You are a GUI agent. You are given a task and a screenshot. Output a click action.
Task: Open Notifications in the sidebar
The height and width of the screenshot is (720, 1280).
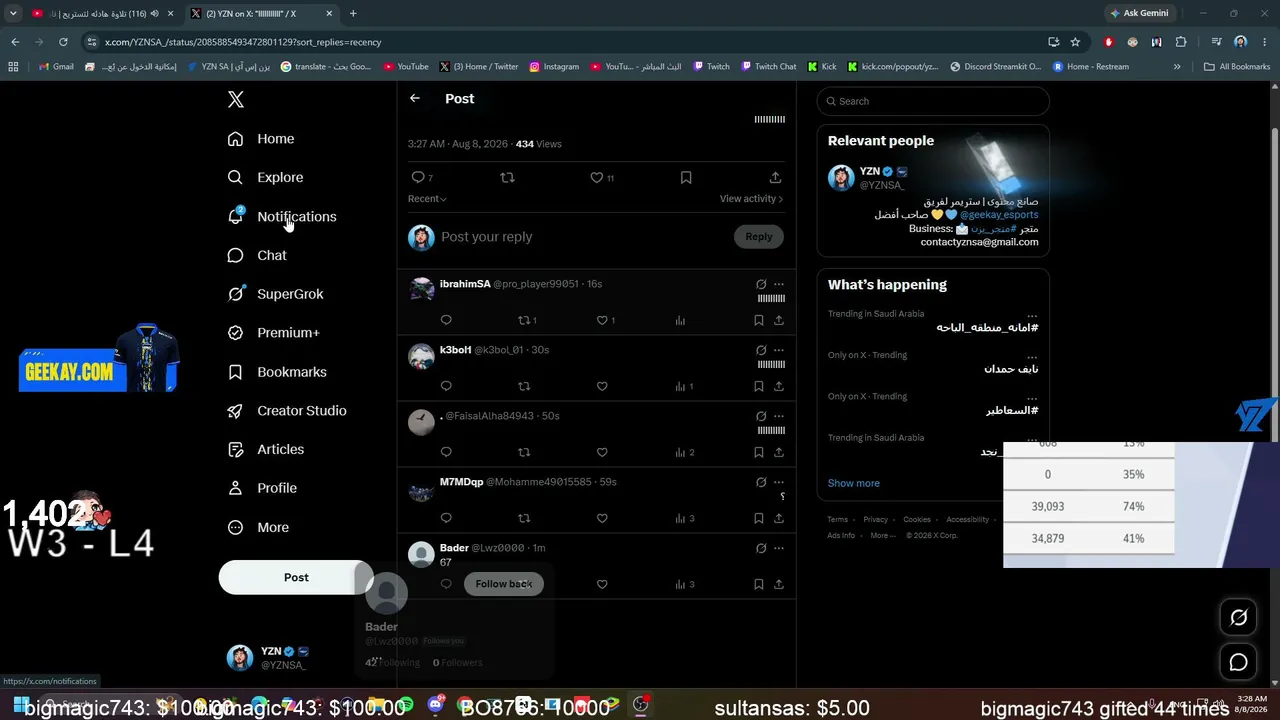[282, 217]
